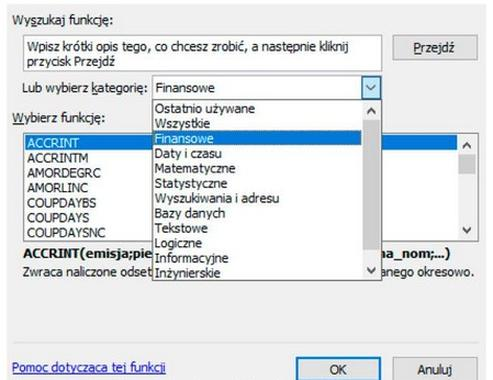Image resolution: width=493 pixels, height=380 pixels.
Task: Select the 'Matematyczne' category
Action: [257, 168]
